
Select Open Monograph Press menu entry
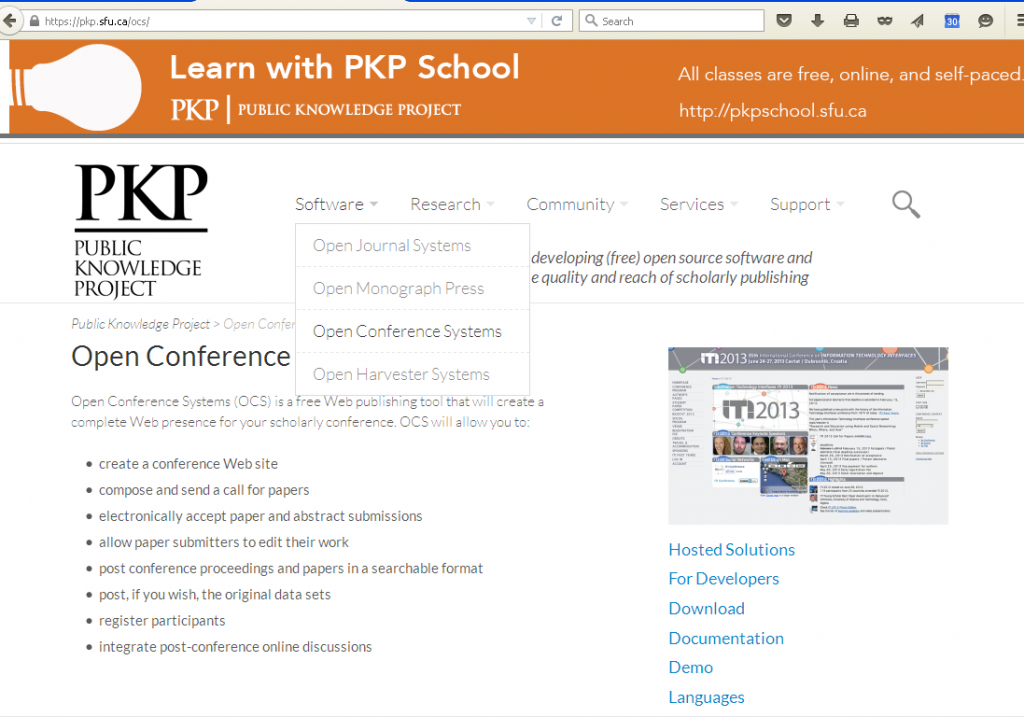[x=398, y=289]
